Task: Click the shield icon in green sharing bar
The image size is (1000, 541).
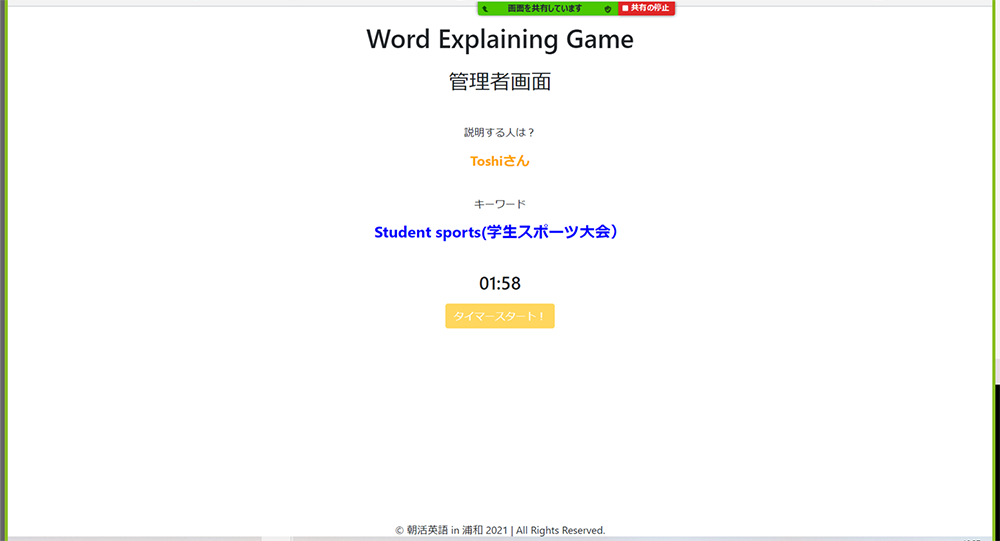Action: coord(608,8)
